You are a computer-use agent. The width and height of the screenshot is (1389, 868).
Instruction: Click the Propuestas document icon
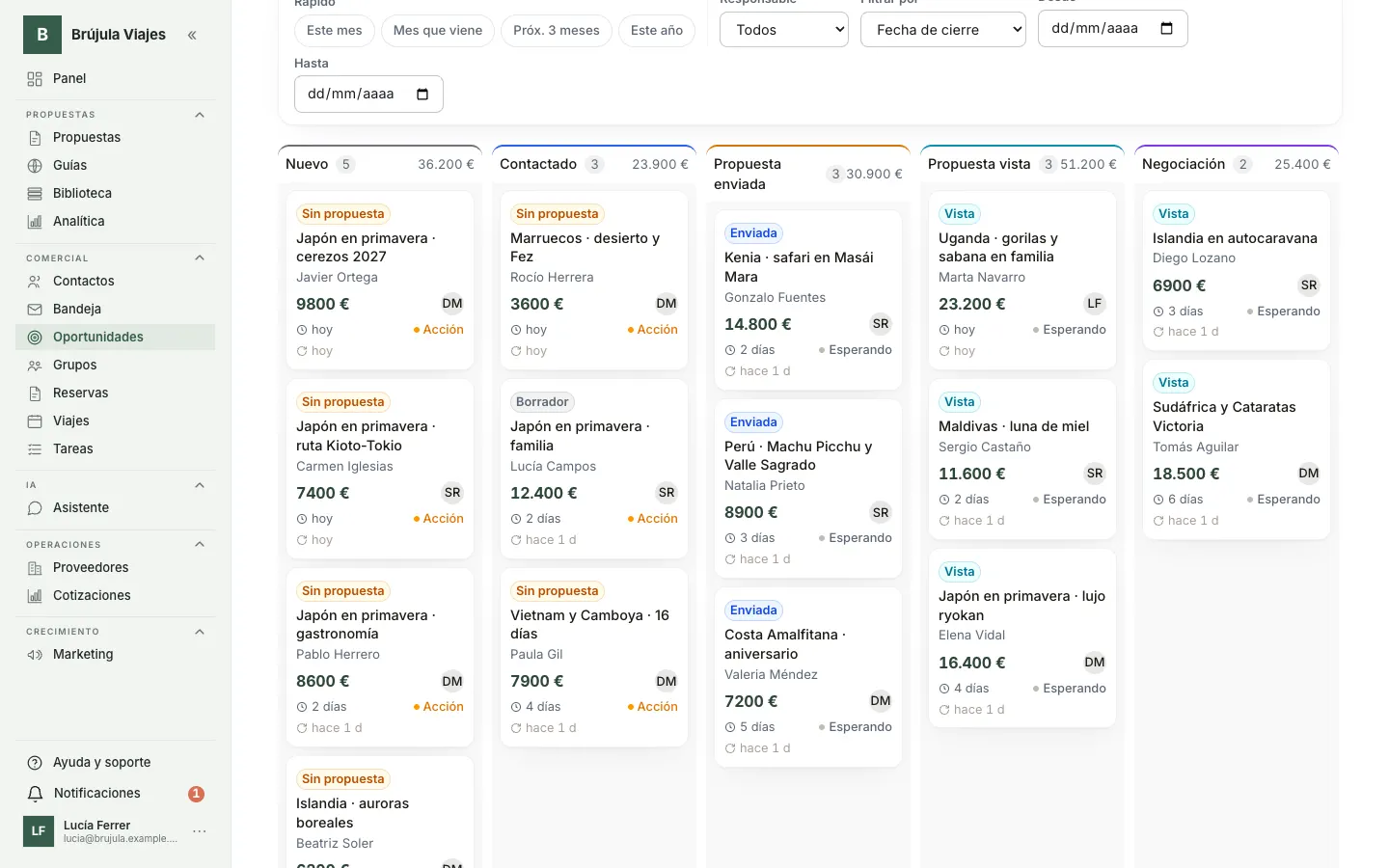click(35, 138)
